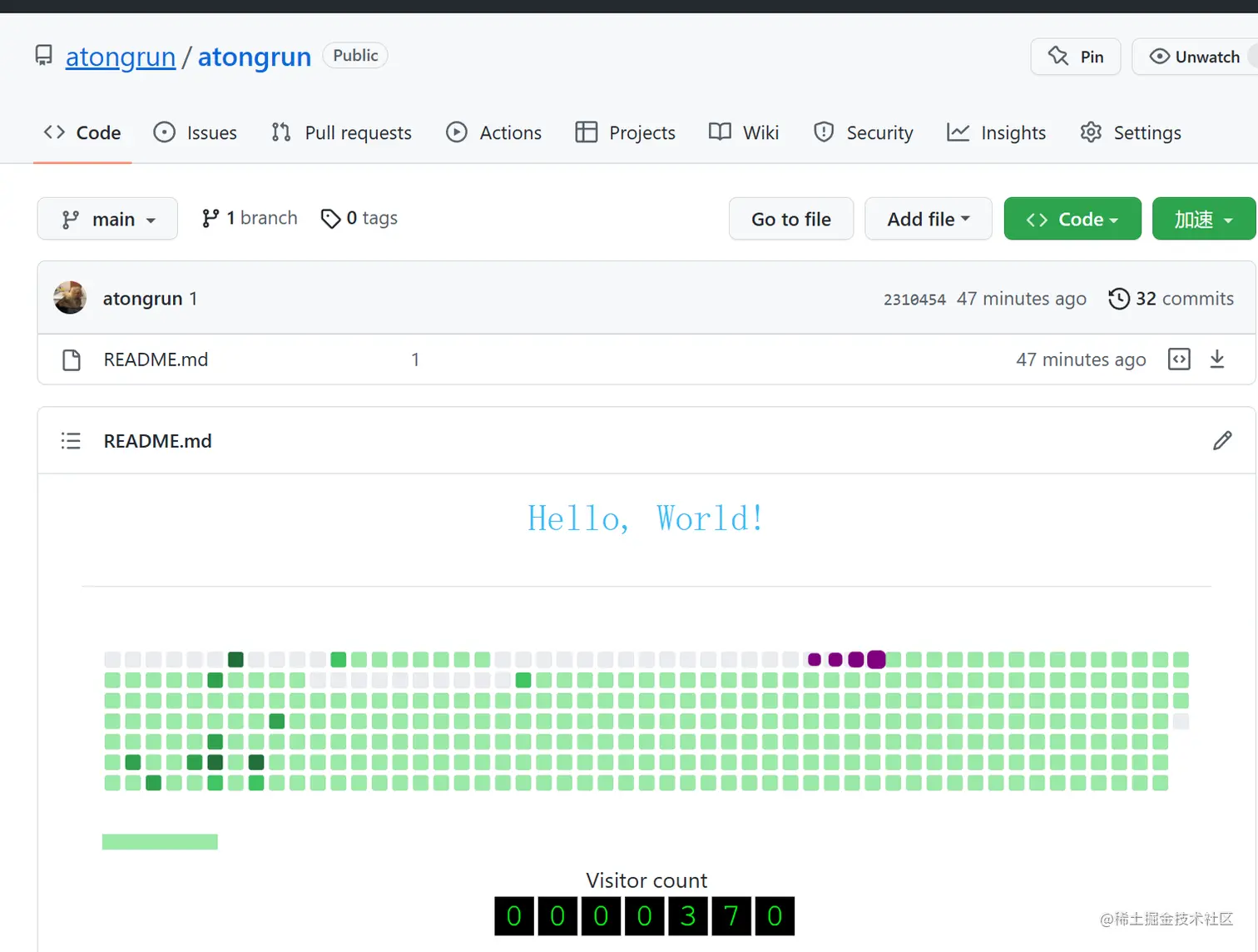Image resolution: width=1258 pixels, height=952 pixels.
Task: Click the commit history clock icon
Action: pyautogui.click(x=1119, y=299)
